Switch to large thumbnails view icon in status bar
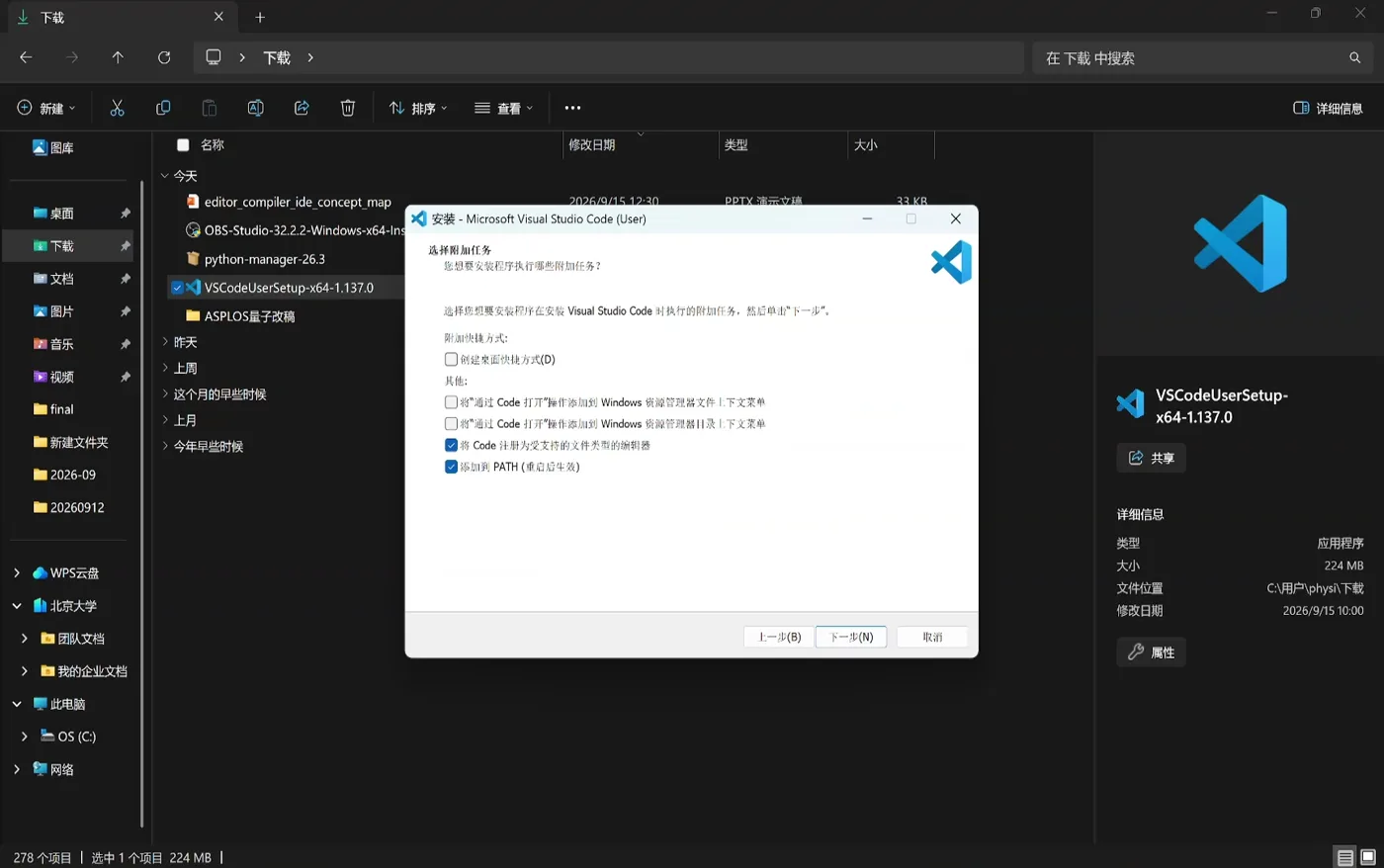The height and width of the screenshot is (868, 1384). point(1368,857)
